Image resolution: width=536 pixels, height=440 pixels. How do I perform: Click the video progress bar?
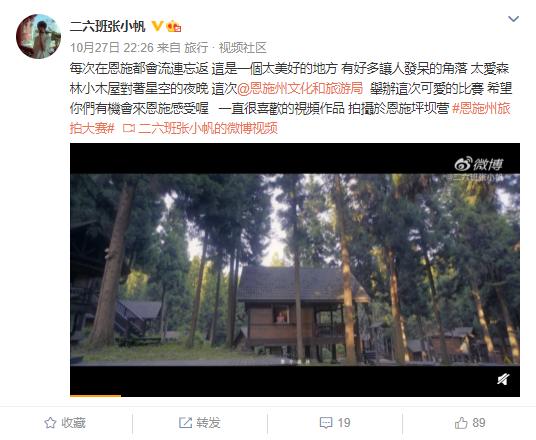[x=295, y=396]
